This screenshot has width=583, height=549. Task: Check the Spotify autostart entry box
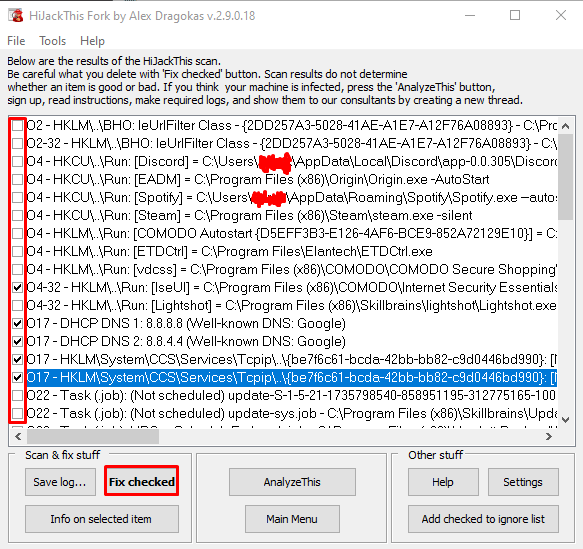pyautogui.click(x=17, y=197)
